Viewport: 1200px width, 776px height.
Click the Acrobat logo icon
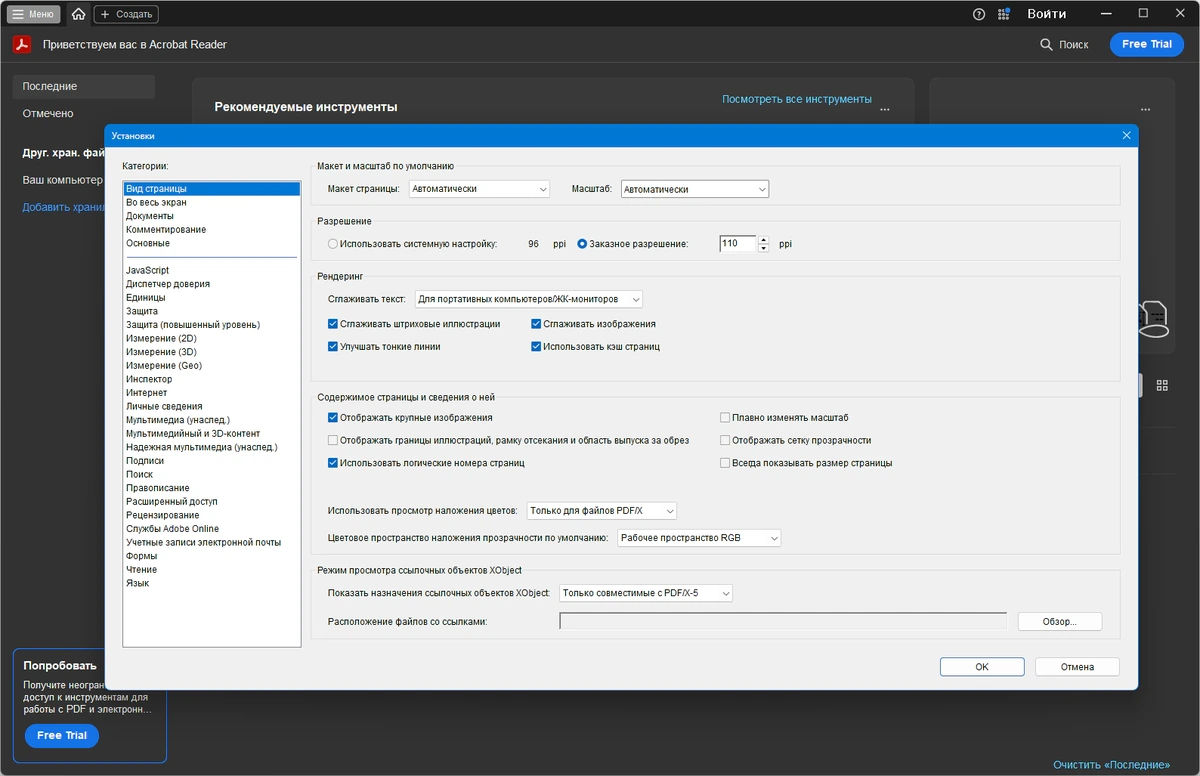tap(22, 44)
